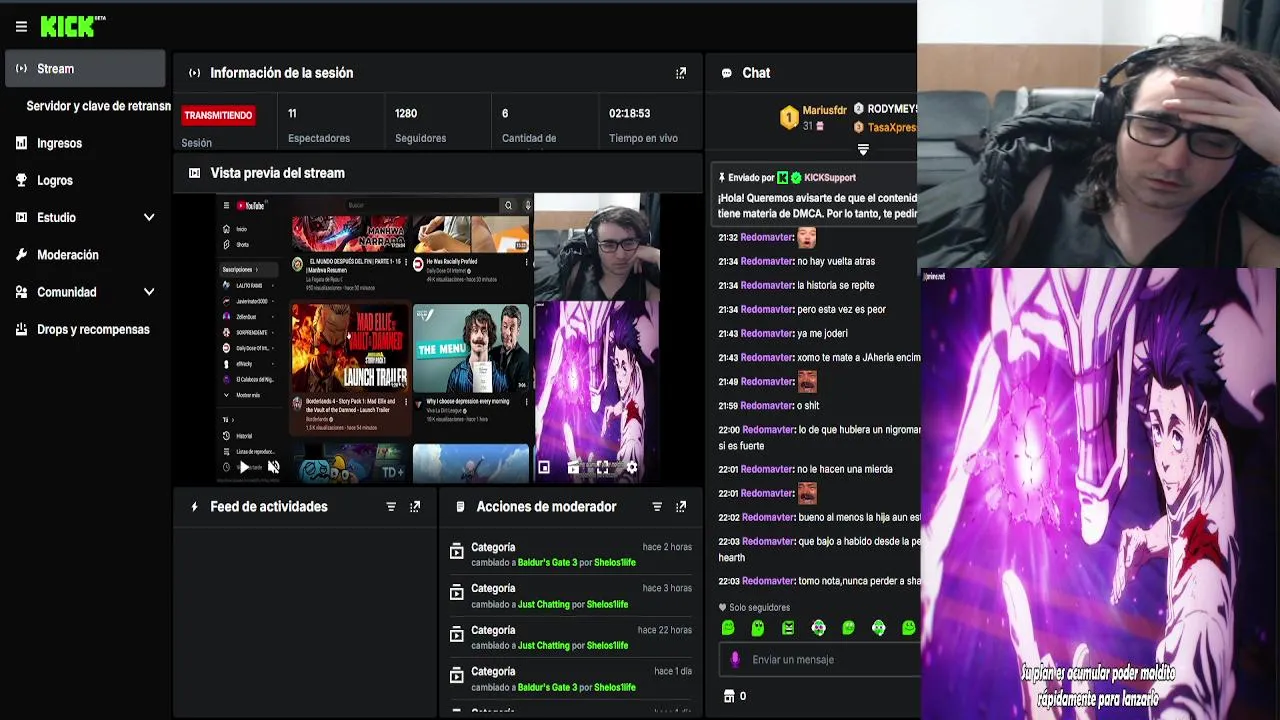1280x720 pixels.
Task: Click the 02:18:53 Tiempo en vivo value
Action: 630,114
